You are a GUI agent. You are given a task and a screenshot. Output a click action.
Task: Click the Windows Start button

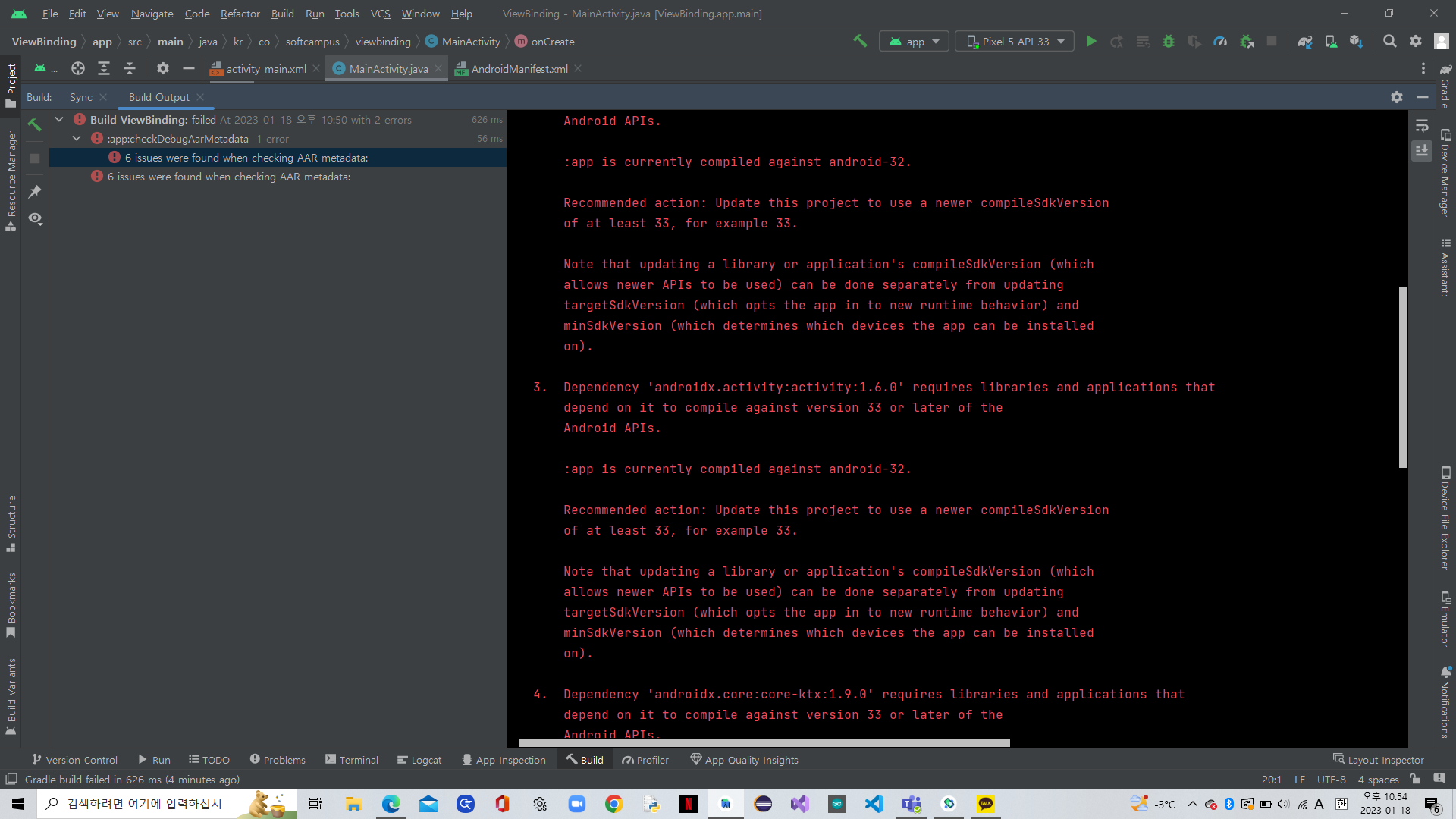coord(18,804)
